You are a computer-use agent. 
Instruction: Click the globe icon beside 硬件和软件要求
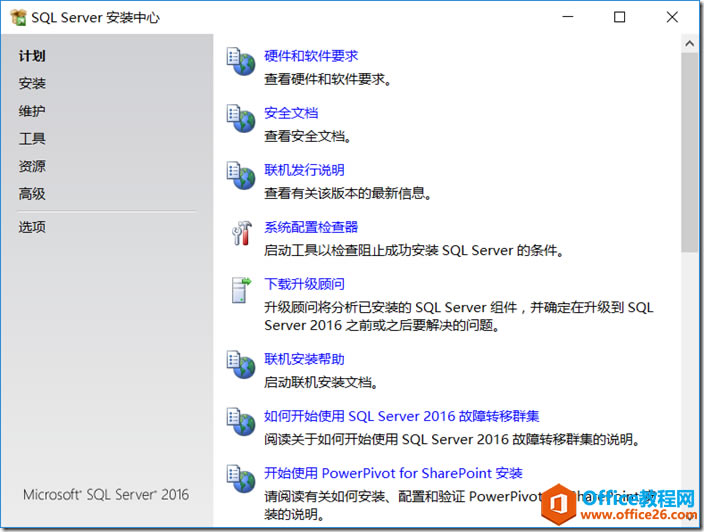tap(241, 62)
